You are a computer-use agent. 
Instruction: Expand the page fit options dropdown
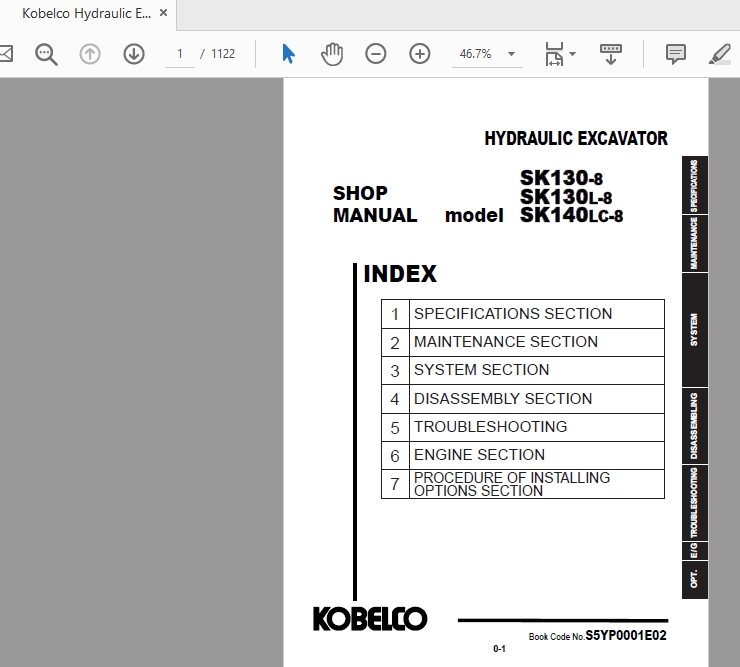[572, 54]
